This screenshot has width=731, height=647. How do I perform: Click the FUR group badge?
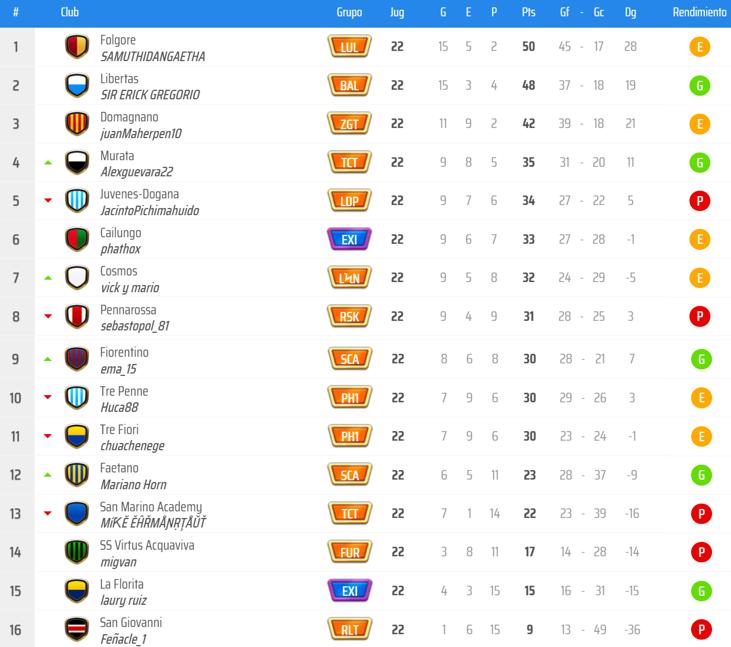(x=349, y=552)
